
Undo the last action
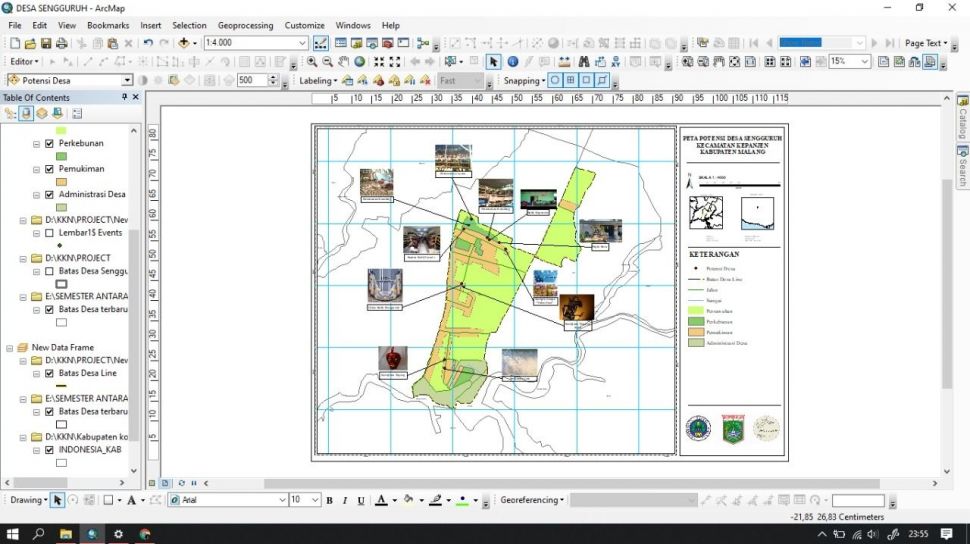pyautogui.click(x=148, y=43)
